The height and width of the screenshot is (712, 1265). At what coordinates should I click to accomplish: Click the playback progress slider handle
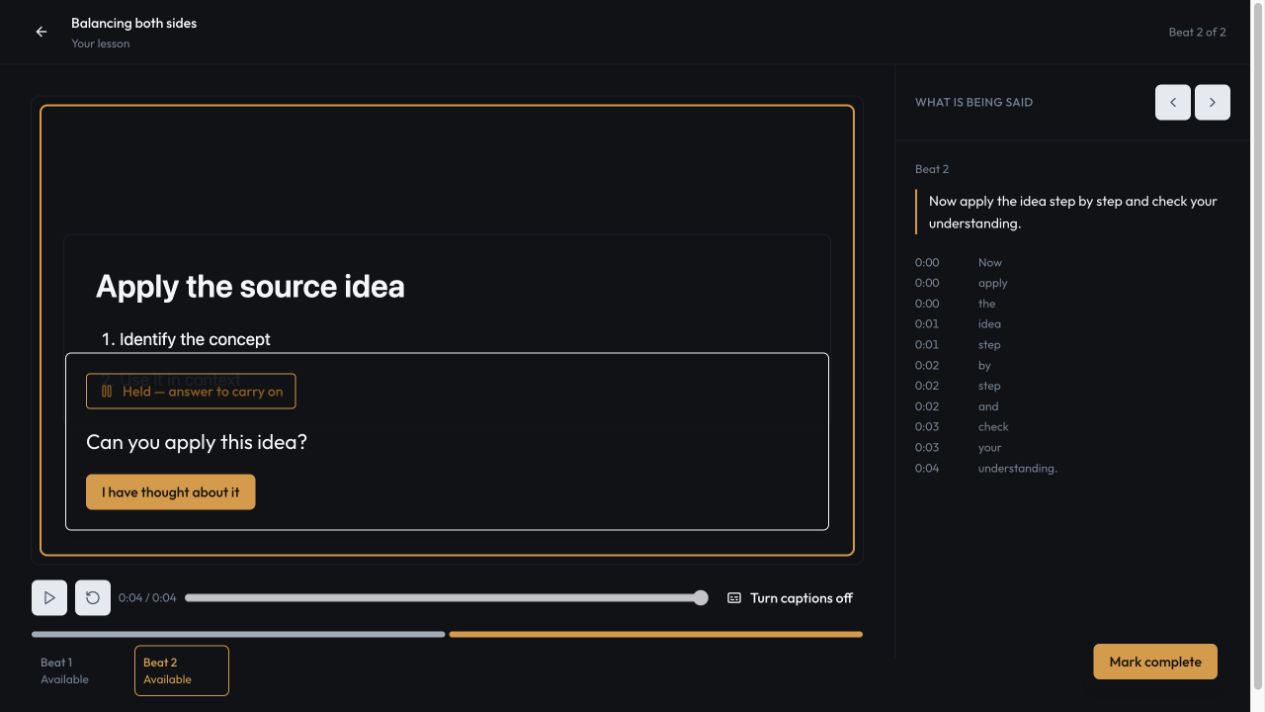pos(701,598)
